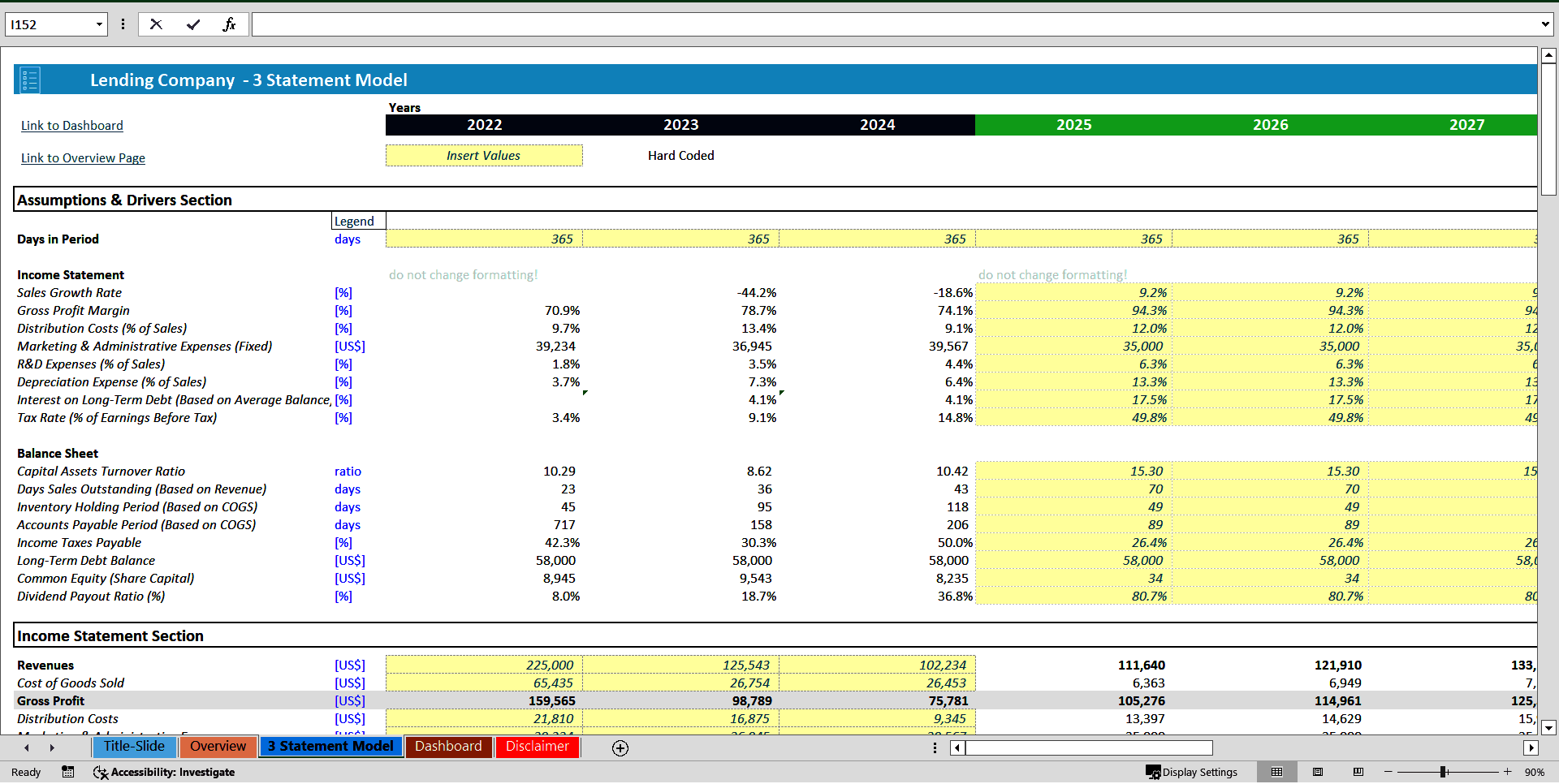The width and height of the screenshot is (1559, 784).
Task: Select 2023 Distribution Costs 16,875 cell
Action: (680, 719)
